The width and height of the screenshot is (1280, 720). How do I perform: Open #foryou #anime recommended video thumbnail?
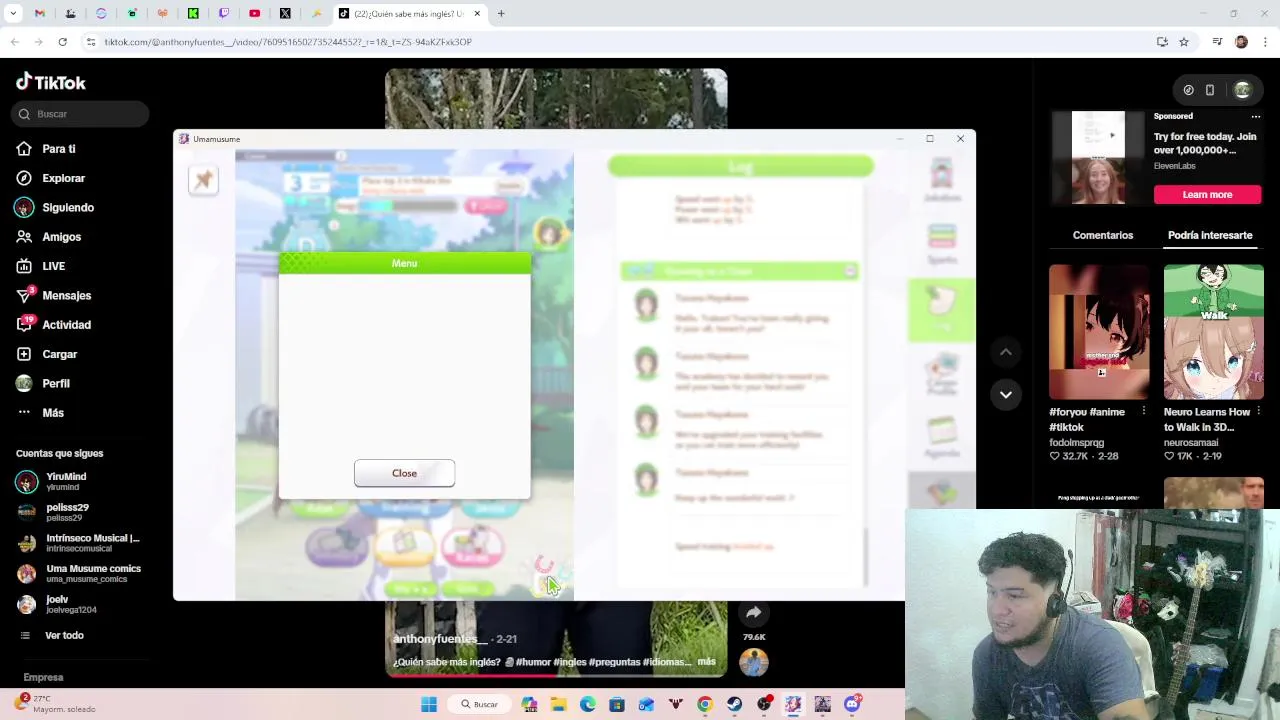(x=1099, y=331)
